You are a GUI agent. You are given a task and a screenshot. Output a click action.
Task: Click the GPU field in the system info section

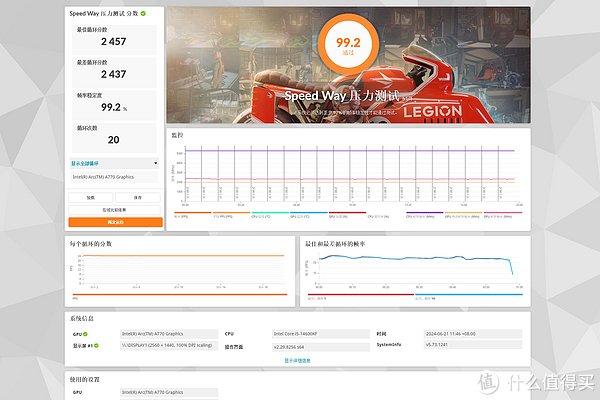click(x=169, y=334)
